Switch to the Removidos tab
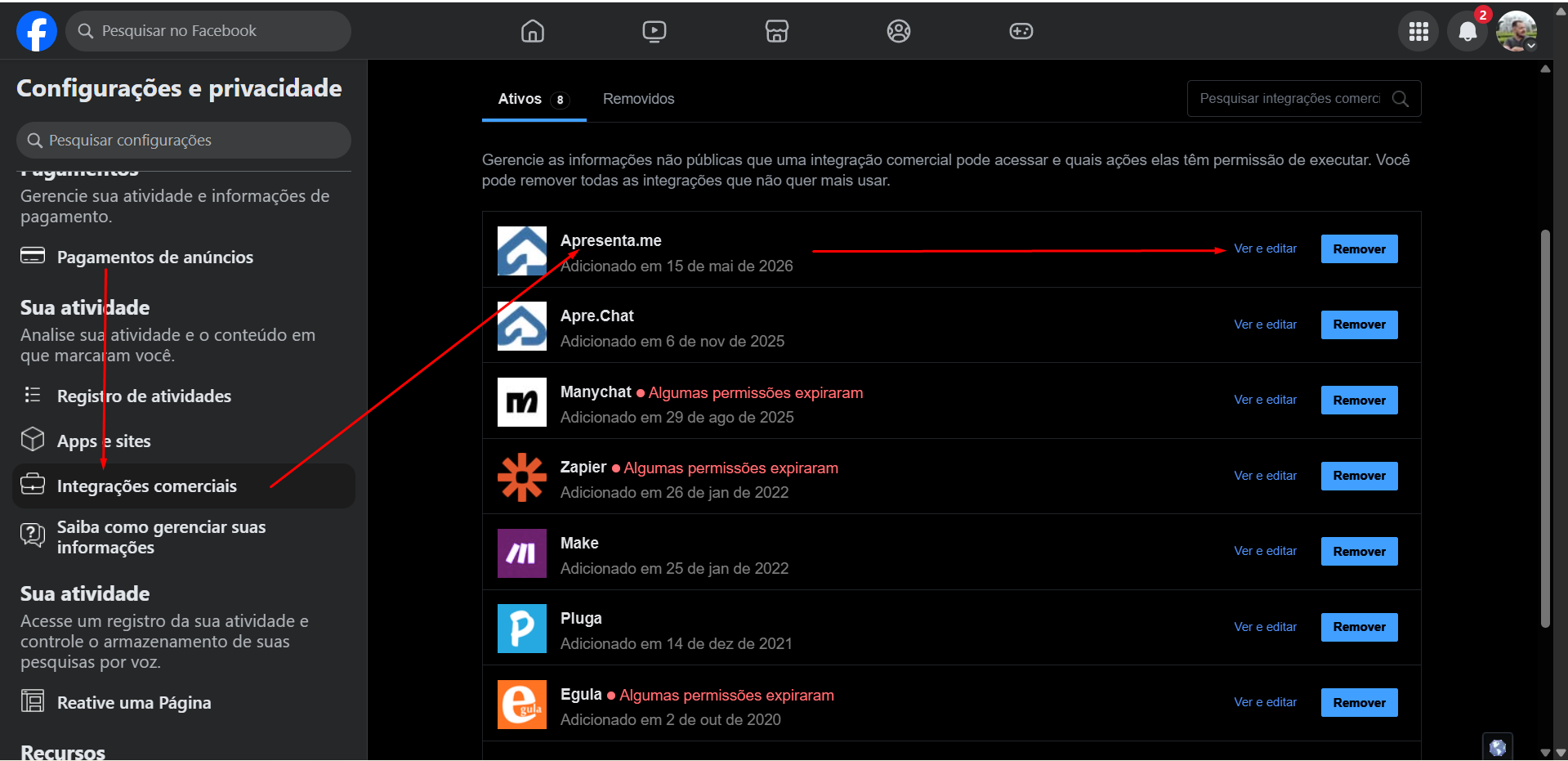This screenshot has height=761, width=1568. 638,99
